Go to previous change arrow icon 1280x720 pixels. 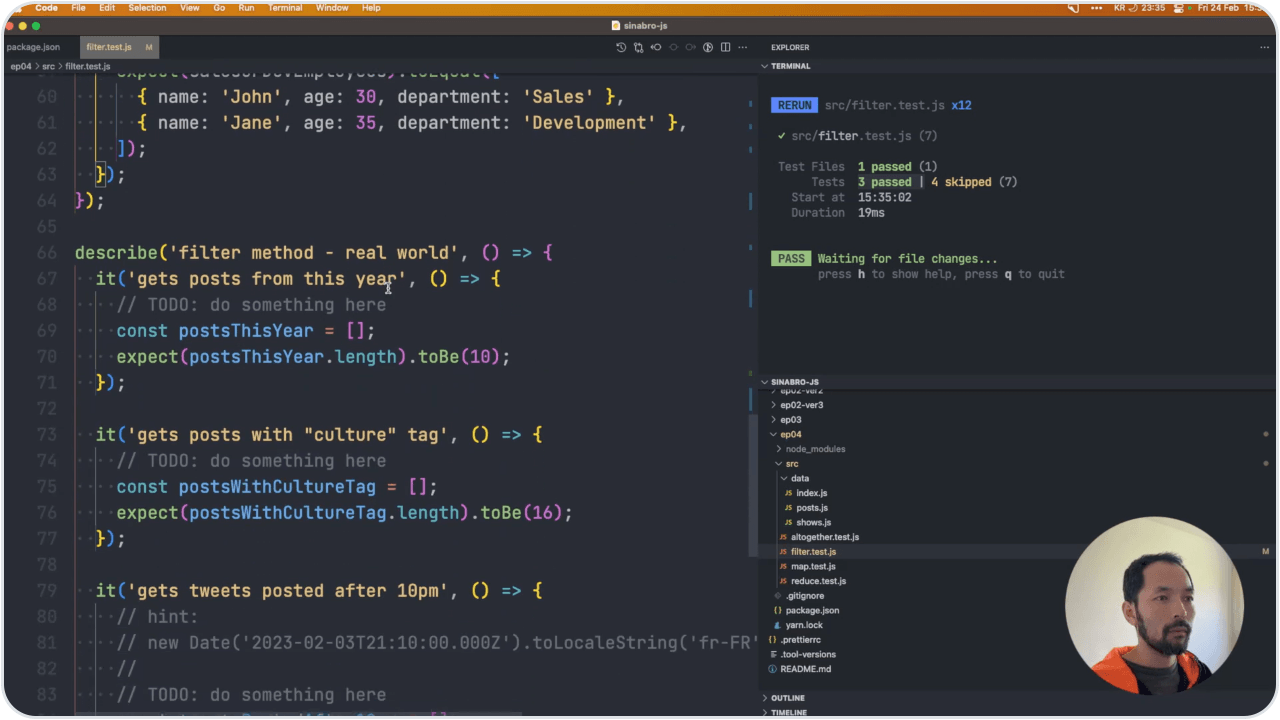pyautogui.click(x=656, y=47)
